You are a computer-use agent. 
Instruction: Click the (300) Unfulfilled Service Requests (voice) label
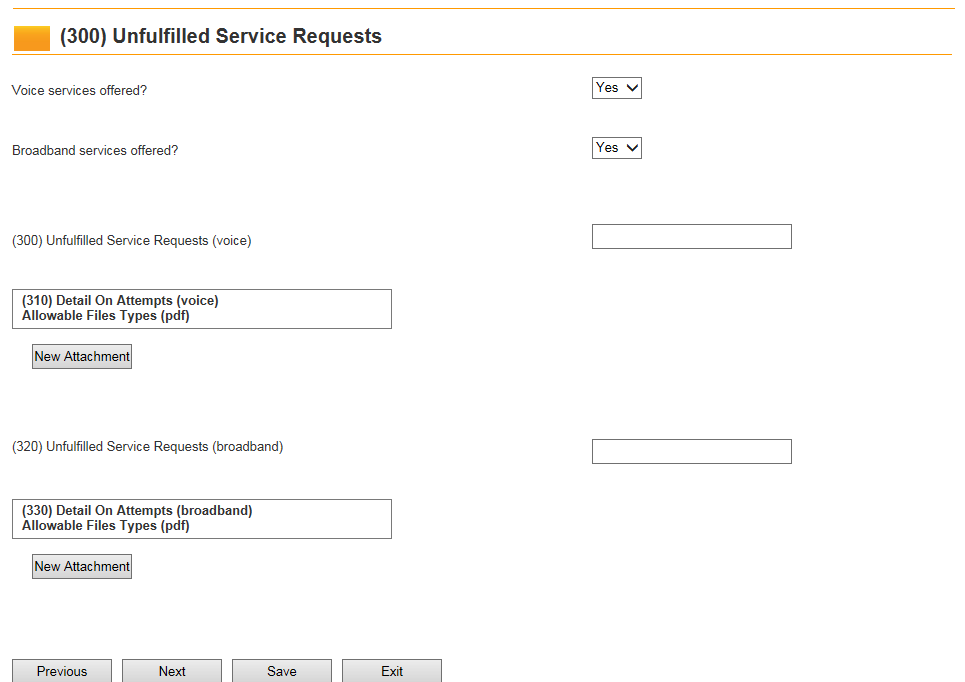point(132,241)
